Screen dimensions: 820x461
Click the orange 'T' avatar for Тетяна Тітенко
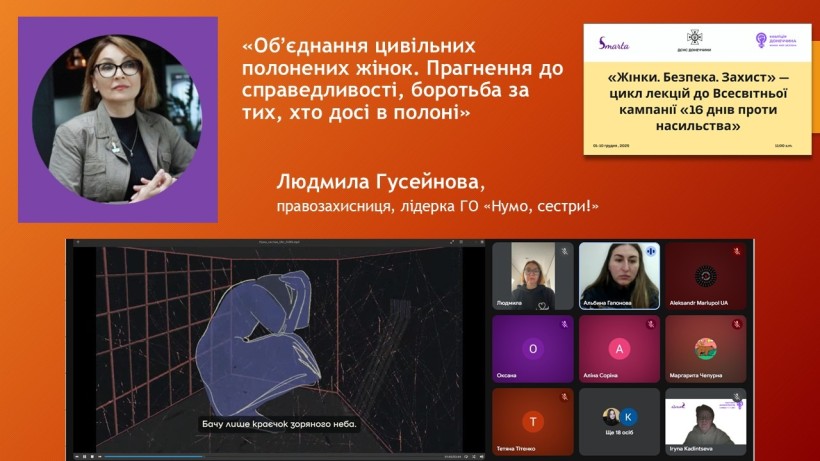[533, 421]
